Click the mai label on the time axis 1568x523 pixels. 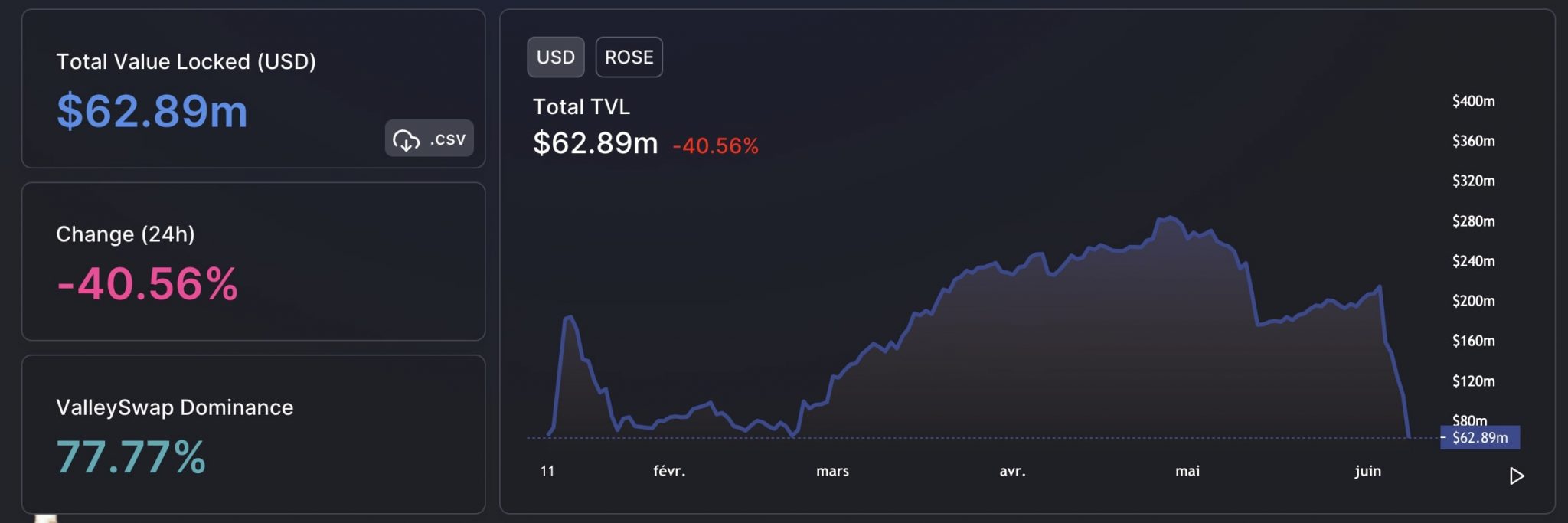1187,471
